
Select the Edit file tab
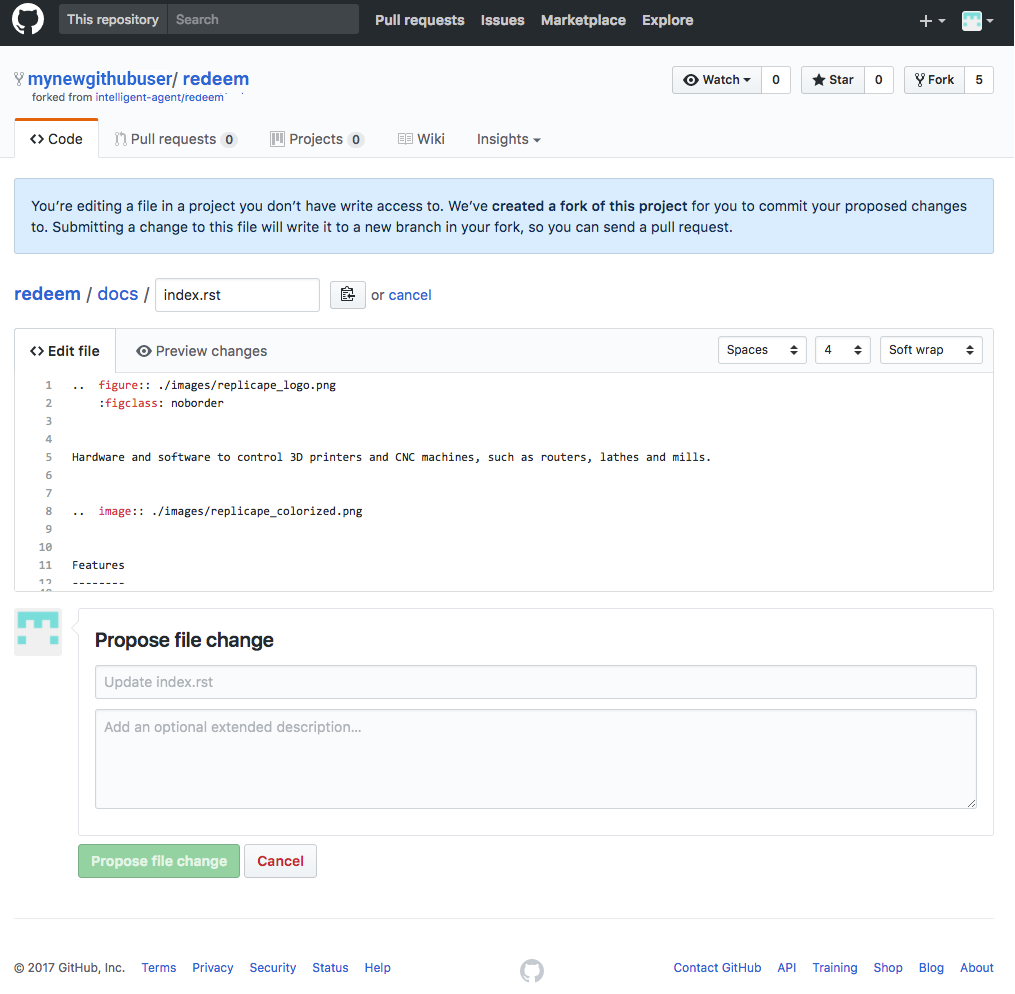pyautogui.click(x=65, y=351)
